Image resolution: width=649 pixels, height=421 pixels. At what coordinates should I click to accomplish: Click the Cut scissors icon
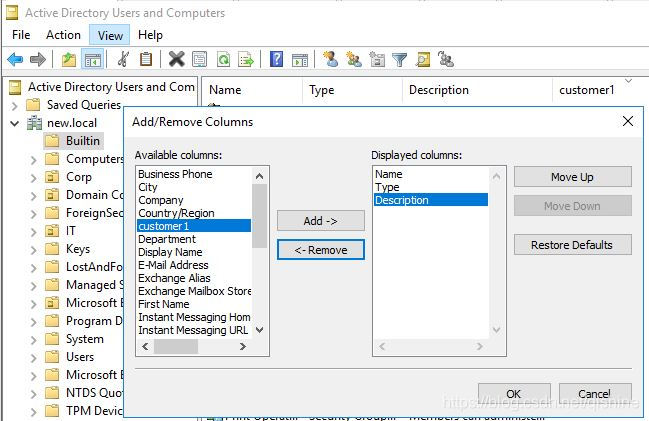point(123,60)
